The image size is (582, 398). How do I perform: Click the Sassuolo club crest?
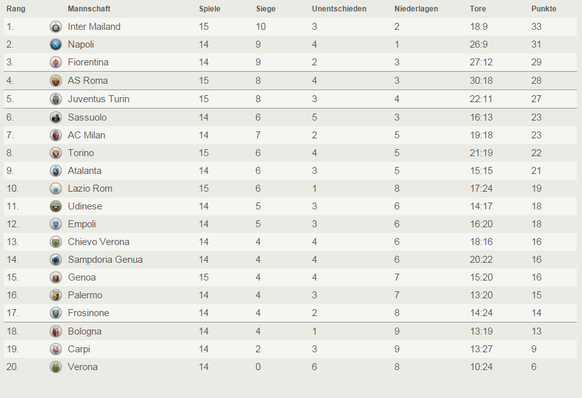(56, 118)
